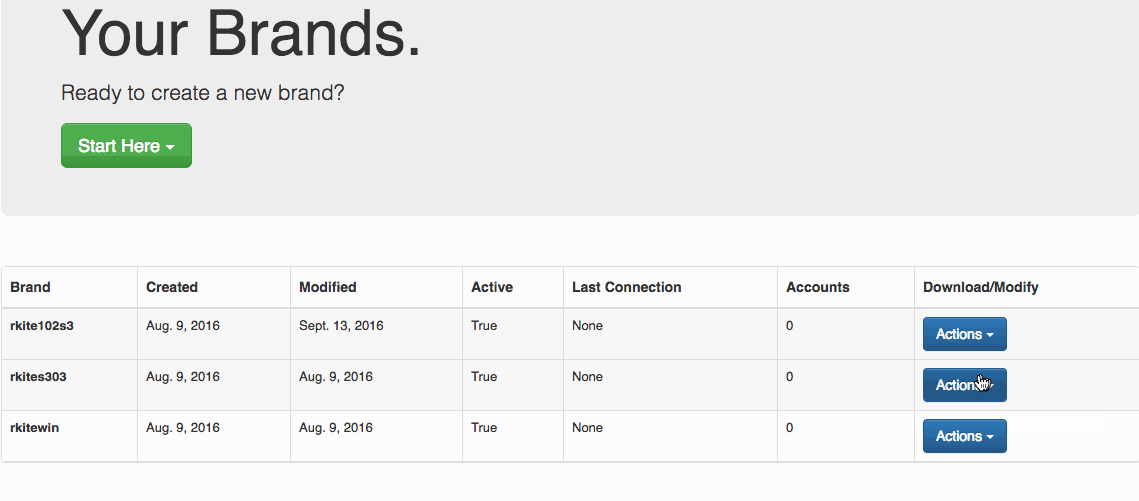Click the Last Connection column header

coord(627,287)
